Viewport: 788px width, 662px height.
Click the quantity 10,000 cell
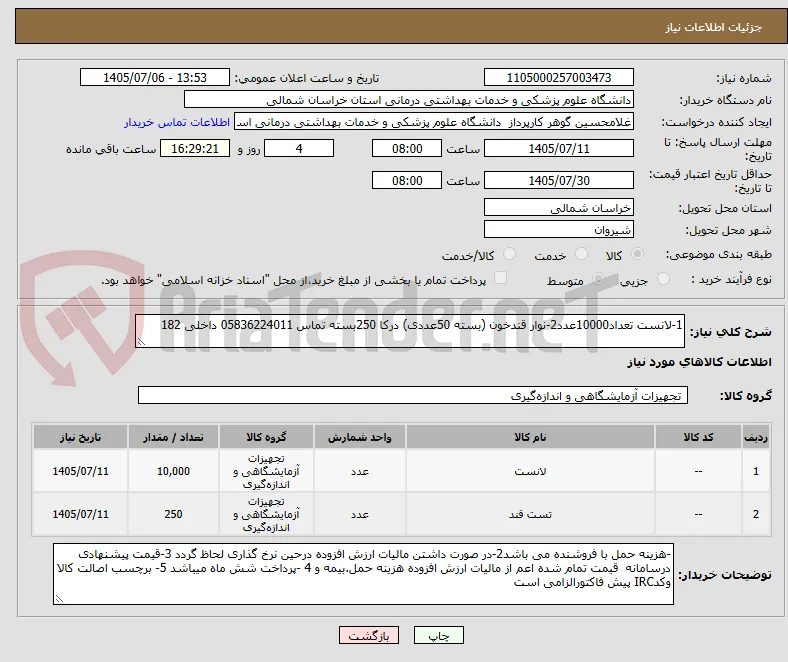[173, 471]
